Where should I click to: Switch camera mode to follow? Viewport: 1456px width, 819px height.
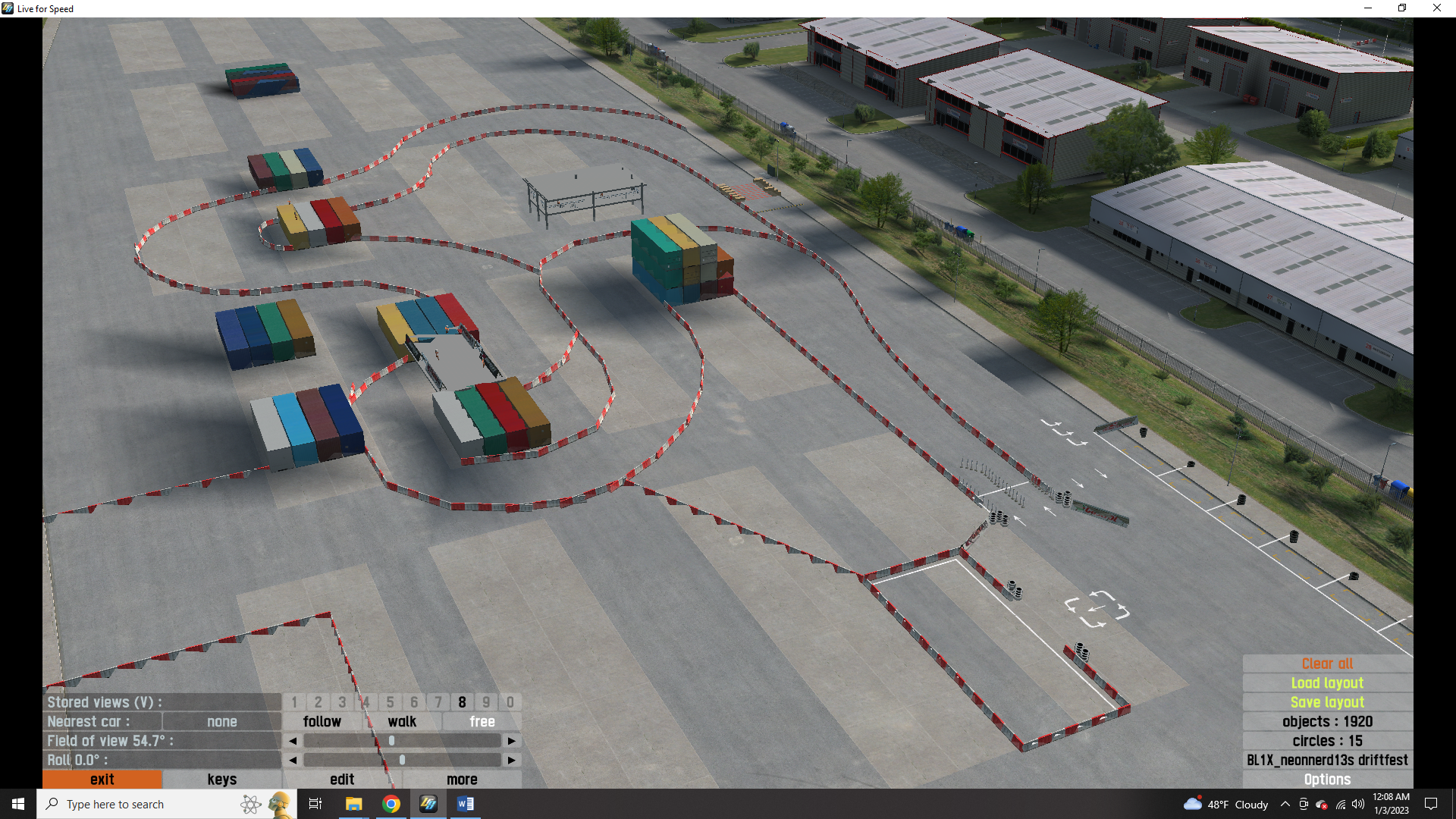pos(322,721)
